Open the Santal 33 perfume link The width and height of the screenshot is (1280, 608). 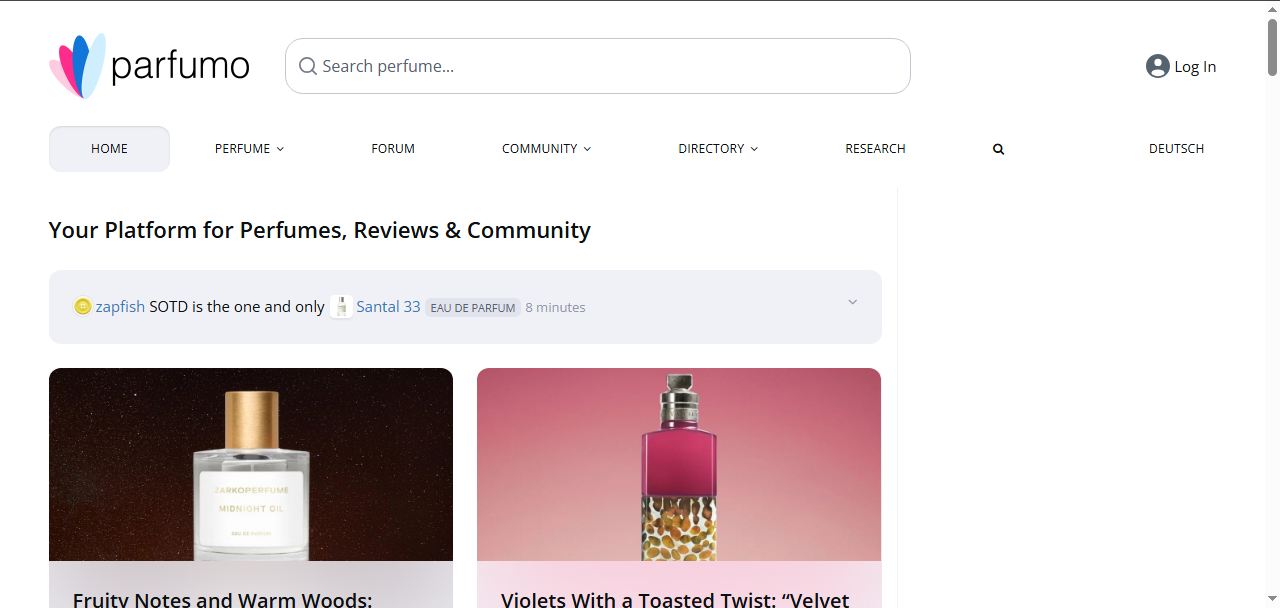[x=388, y=307]
